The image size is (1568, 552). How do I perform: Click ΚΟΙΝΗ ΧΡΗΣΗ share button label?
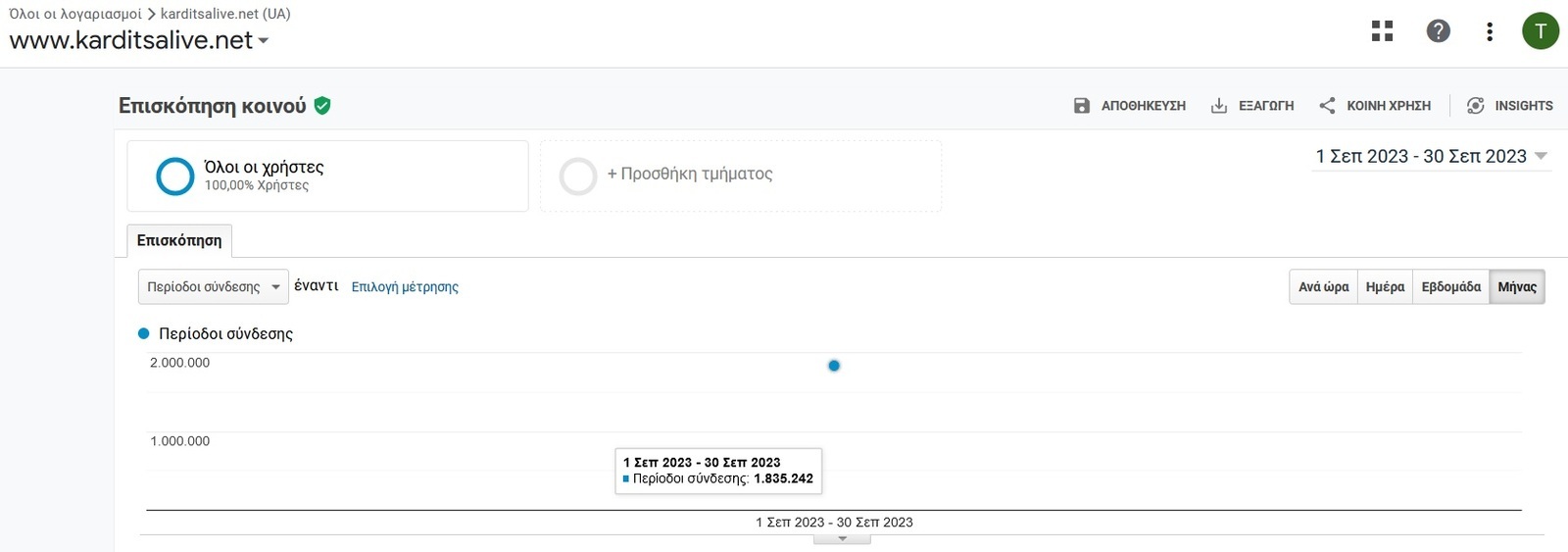(1389, 106)
